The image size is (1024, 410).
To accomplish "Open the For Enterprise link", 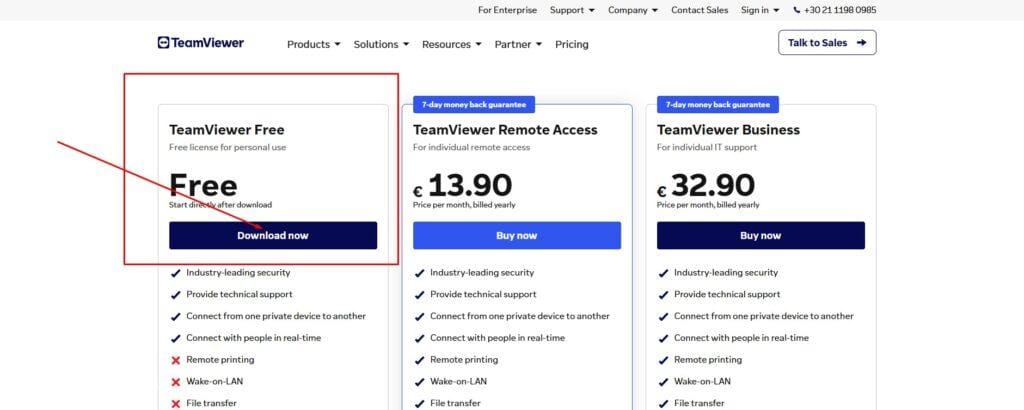I will [x=507, y=10].
